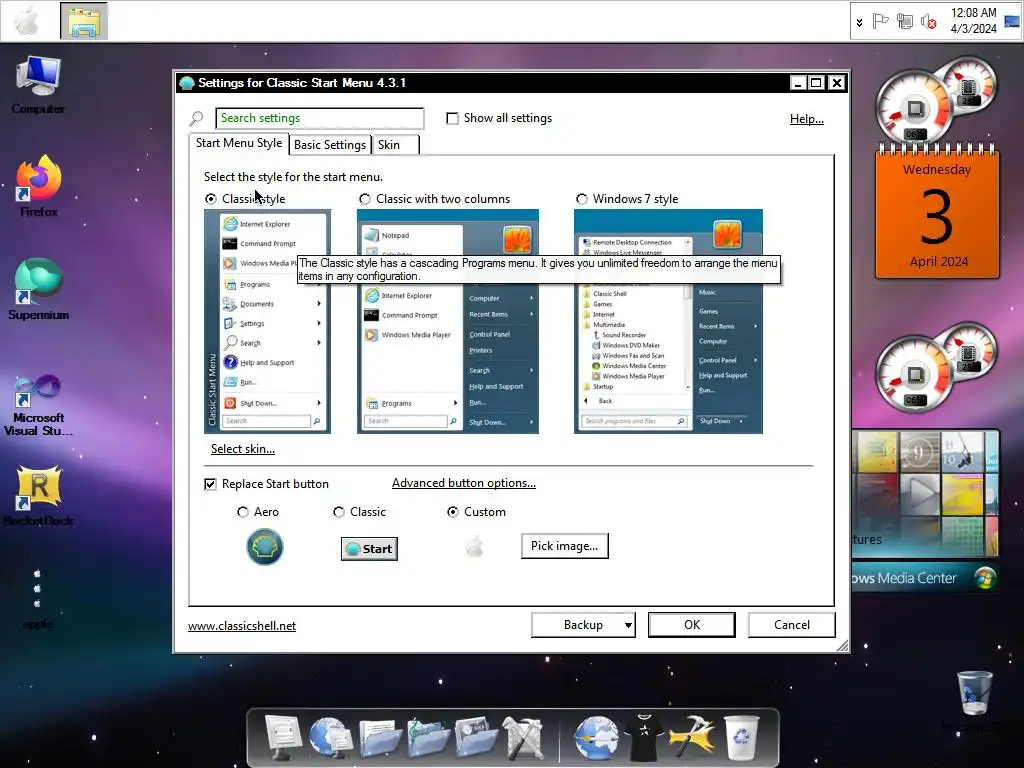1024x768 pixels.
Task: Switch to Start Menu Style tab
Action: point(239,143)
